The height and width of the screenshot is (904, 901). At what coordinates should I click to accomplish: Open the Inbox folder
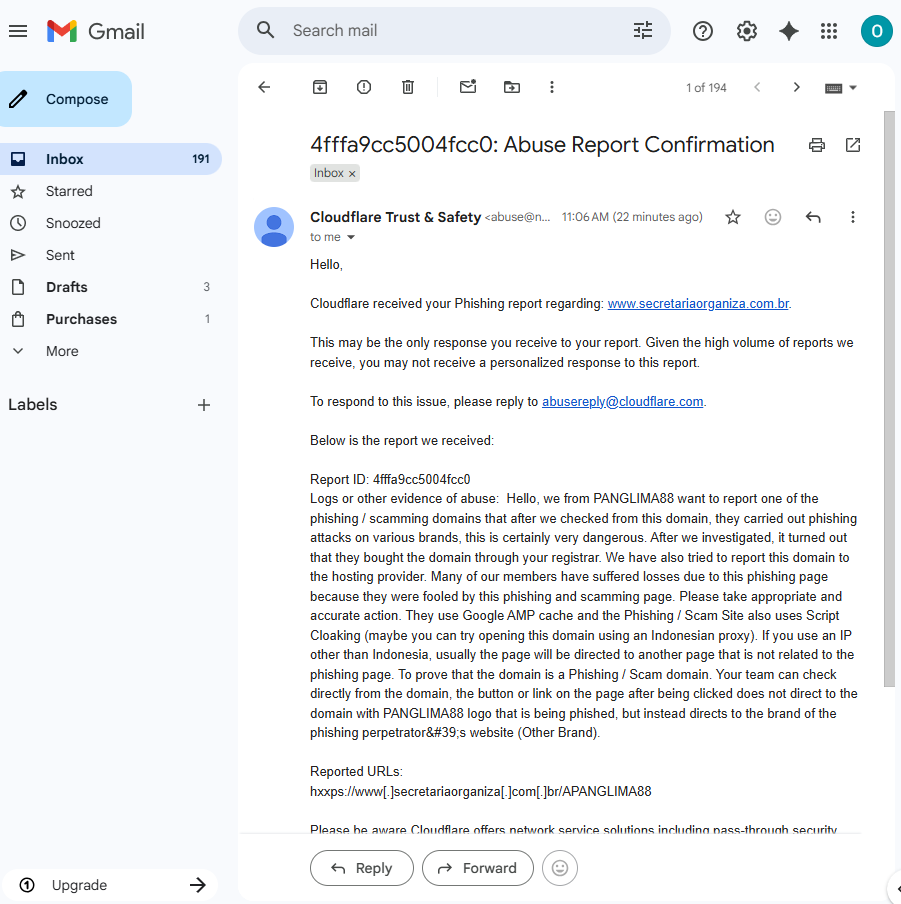coord(111,159)
